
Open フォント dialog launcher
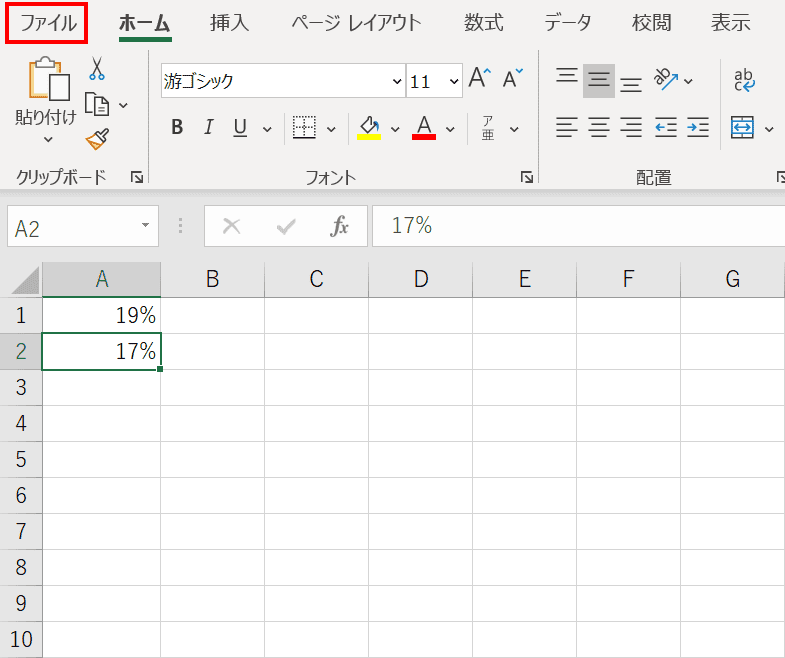[x=527, y=177]
